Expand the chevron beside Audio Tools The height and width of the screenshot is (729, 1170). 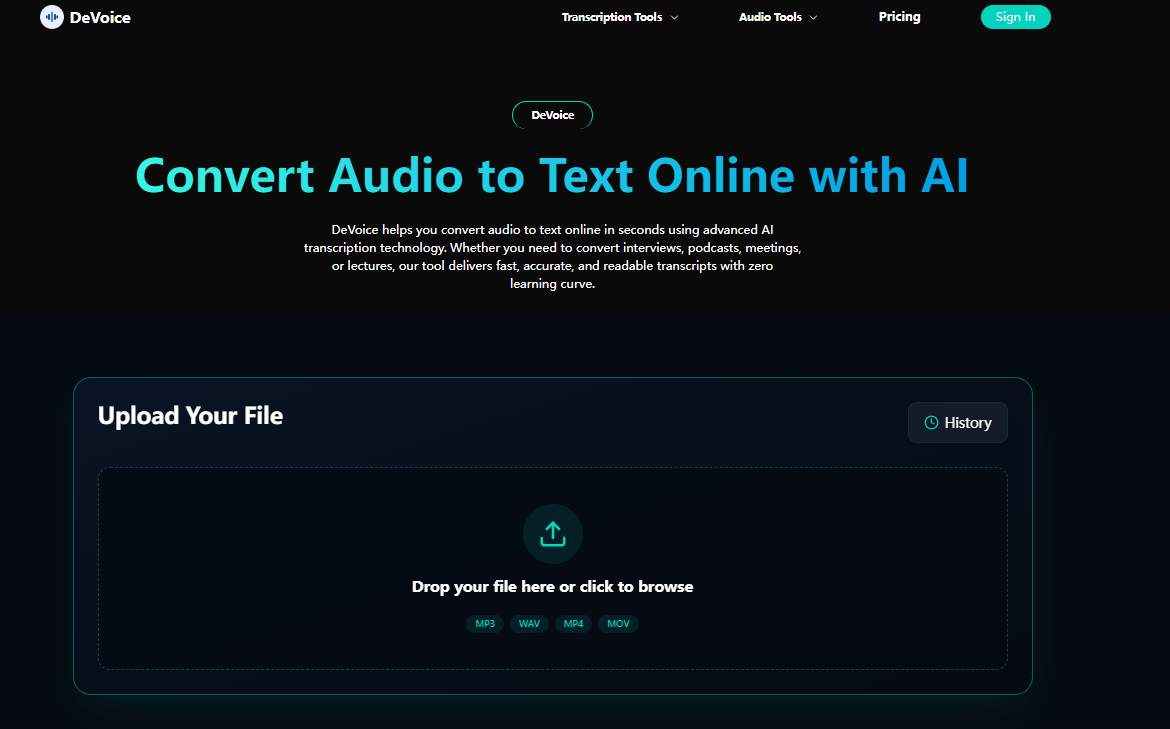coord(813,18)
